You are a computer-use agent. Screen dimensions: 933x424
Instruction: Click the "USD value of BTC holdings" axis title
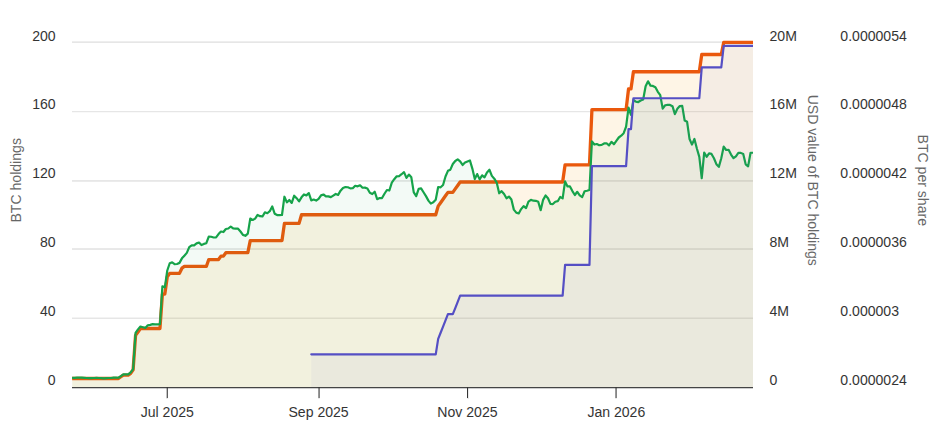(x=813, y=181)
